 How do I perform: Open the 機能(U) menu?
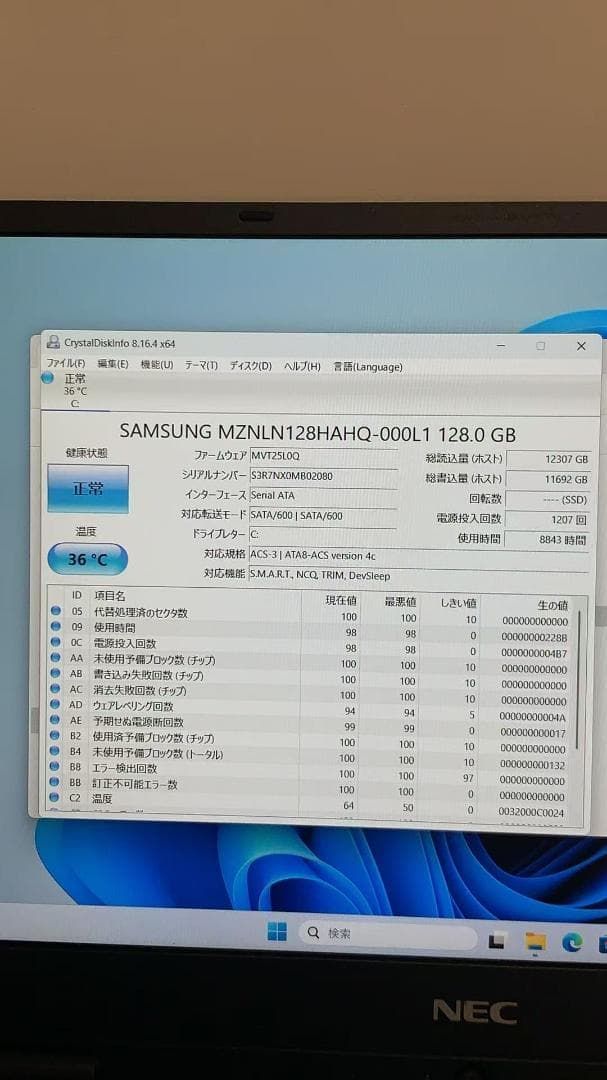click(157, 365)
